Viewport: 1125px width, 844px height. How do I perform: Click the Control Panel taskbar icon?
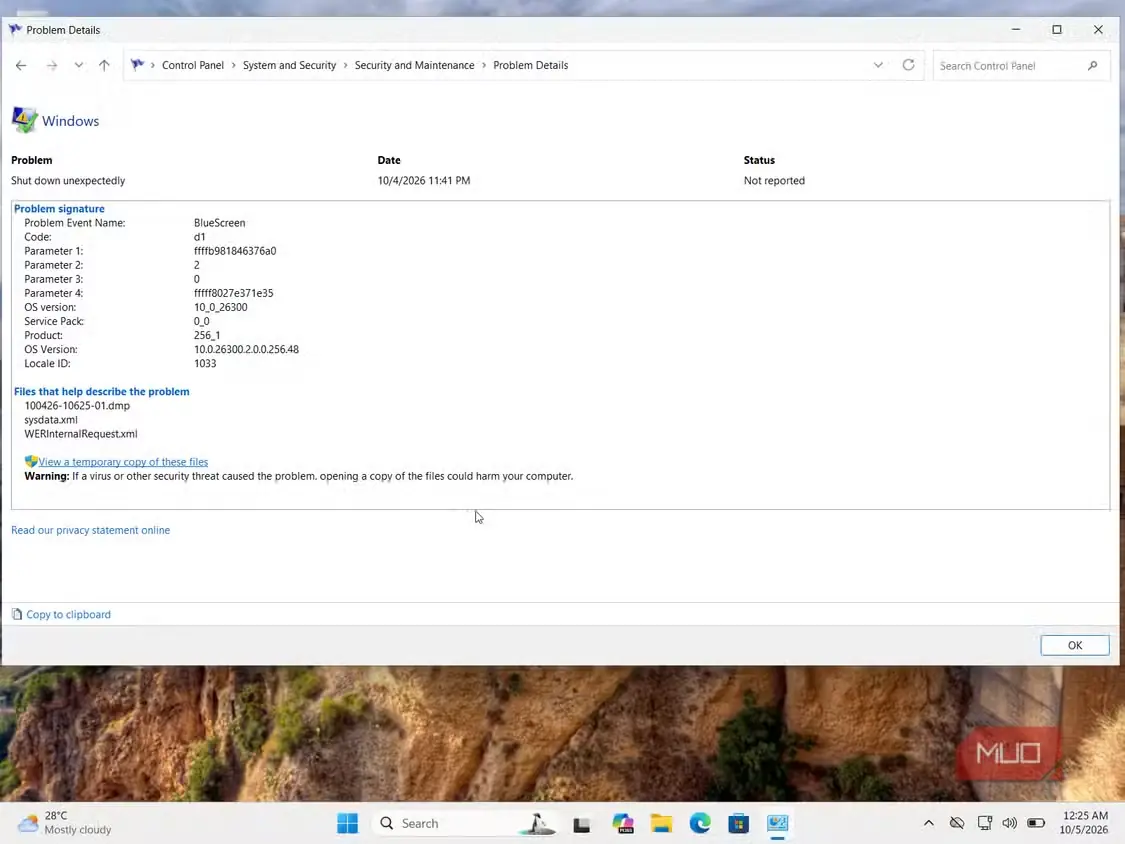click(777, 823)
